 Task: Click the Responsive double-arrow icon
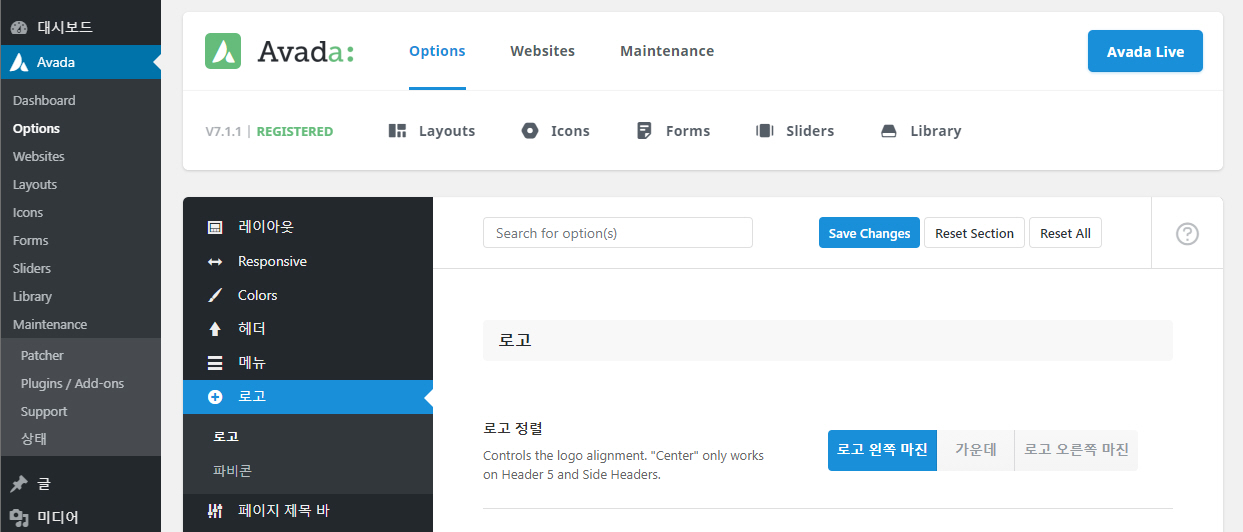(x=215, y=262)
